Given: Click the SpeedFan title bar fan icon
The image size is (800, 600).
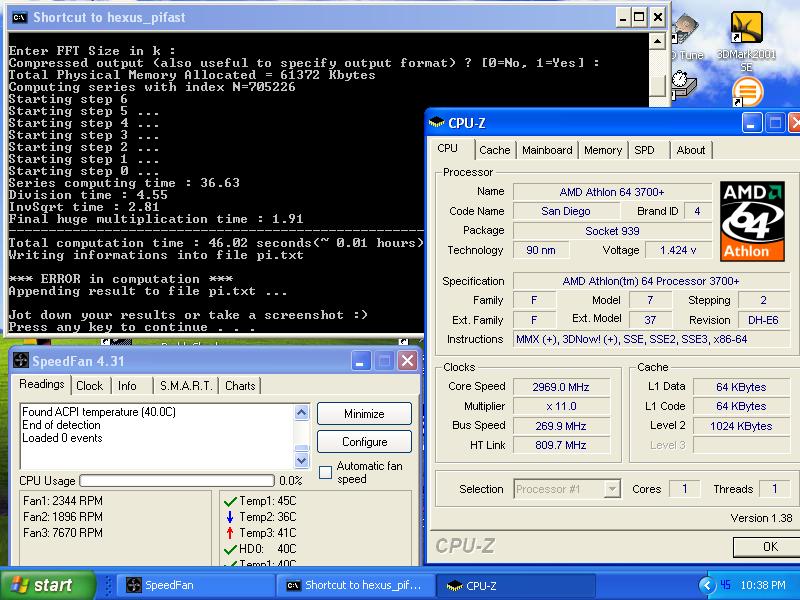Looking at the screenshot, I should coord(20,361).
